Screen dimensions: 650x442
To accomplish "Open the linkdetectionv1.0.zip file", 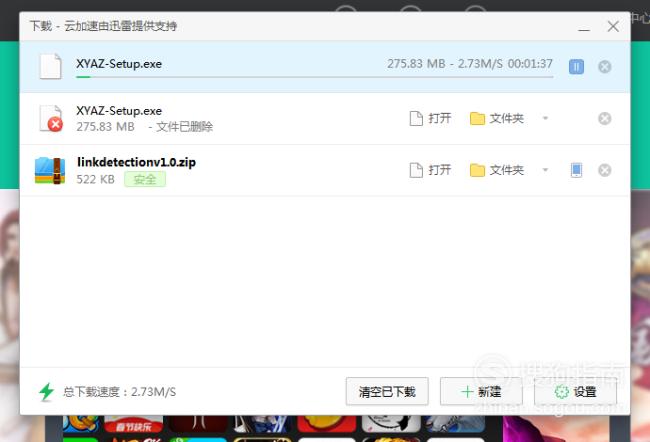I will (x=430, y=170).
